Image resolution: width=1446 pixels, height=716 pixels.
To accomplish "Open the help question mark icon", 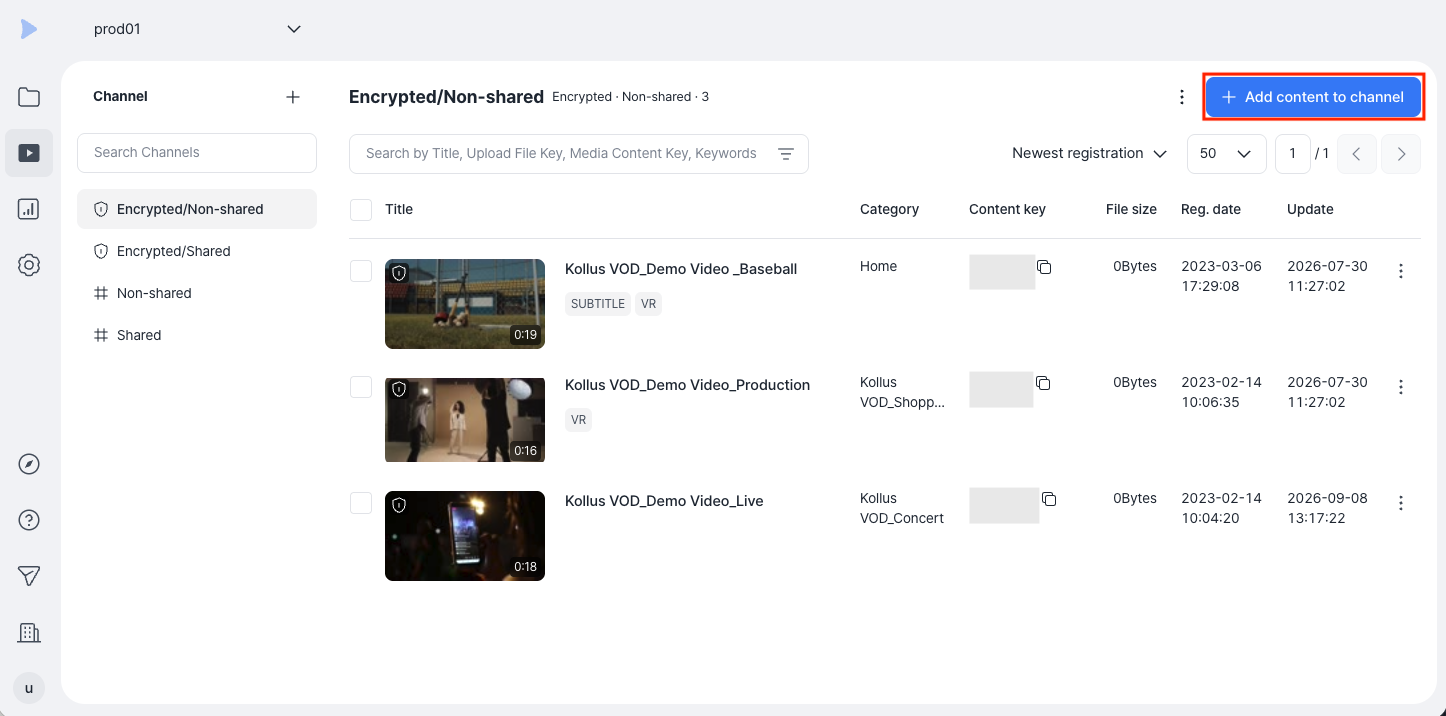I will tap(29, 520).
